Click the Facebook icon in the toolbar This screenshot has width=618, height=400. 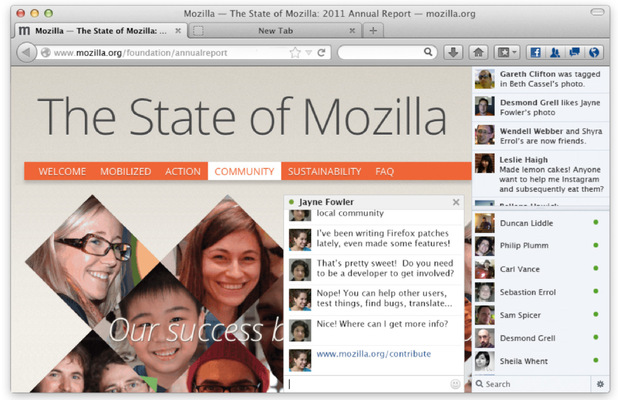(x=533, y=52)
